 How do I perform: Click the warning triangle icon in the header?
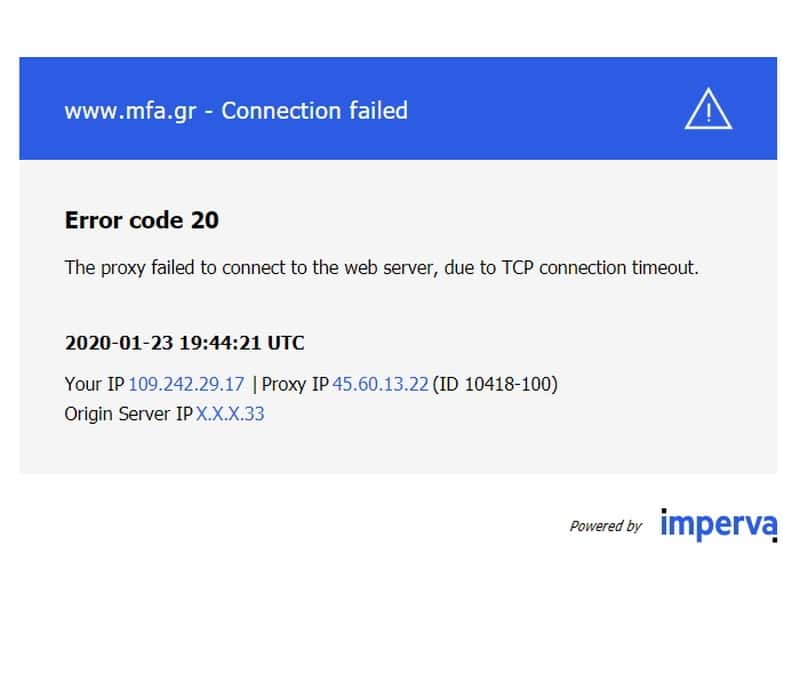click(x=708, y=109)
